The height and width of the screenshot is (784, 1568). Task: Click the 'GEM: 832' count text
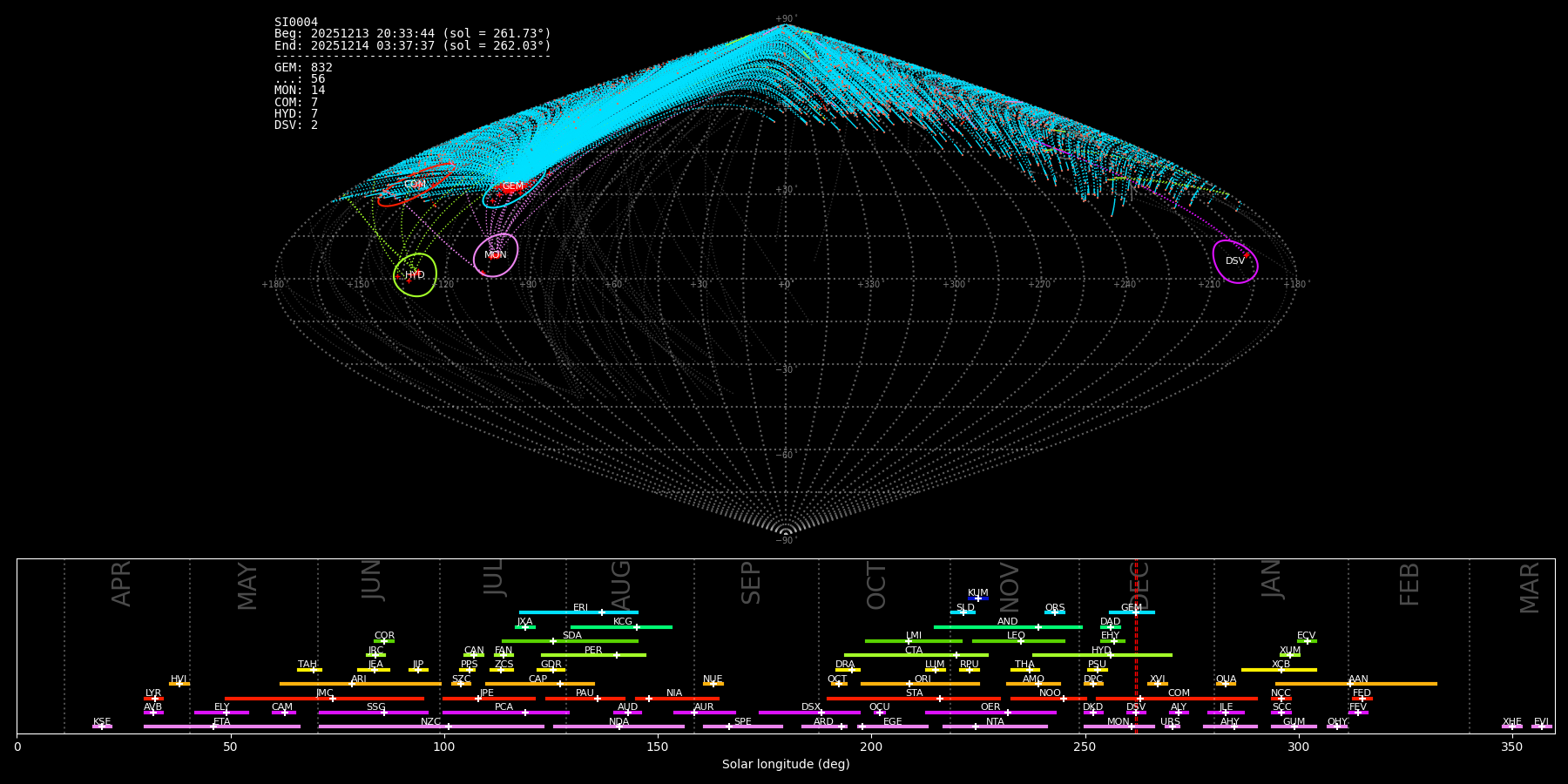[303, 68]
